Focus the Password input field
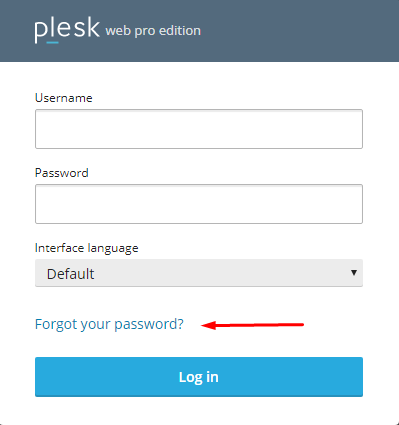Viewport: 399px width, 425px height. point(199,204)
